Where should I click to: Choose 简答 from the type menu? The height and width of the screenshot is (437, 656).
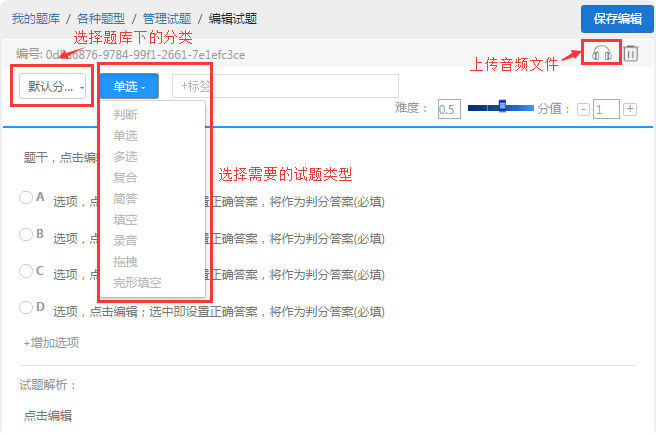pyautogui.click(x=125, y=198)
